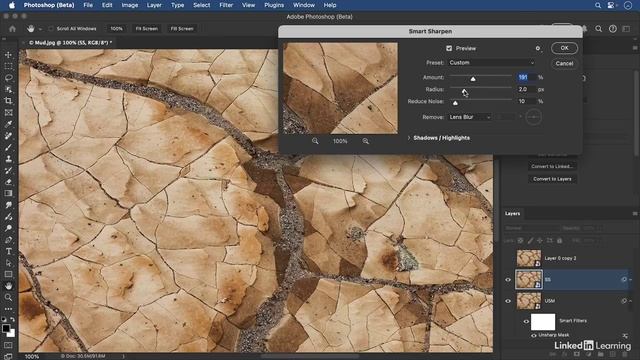The height and width of the screenshot is (360, 640).
Task: Click the foreground color swatch
Action: 6,328
